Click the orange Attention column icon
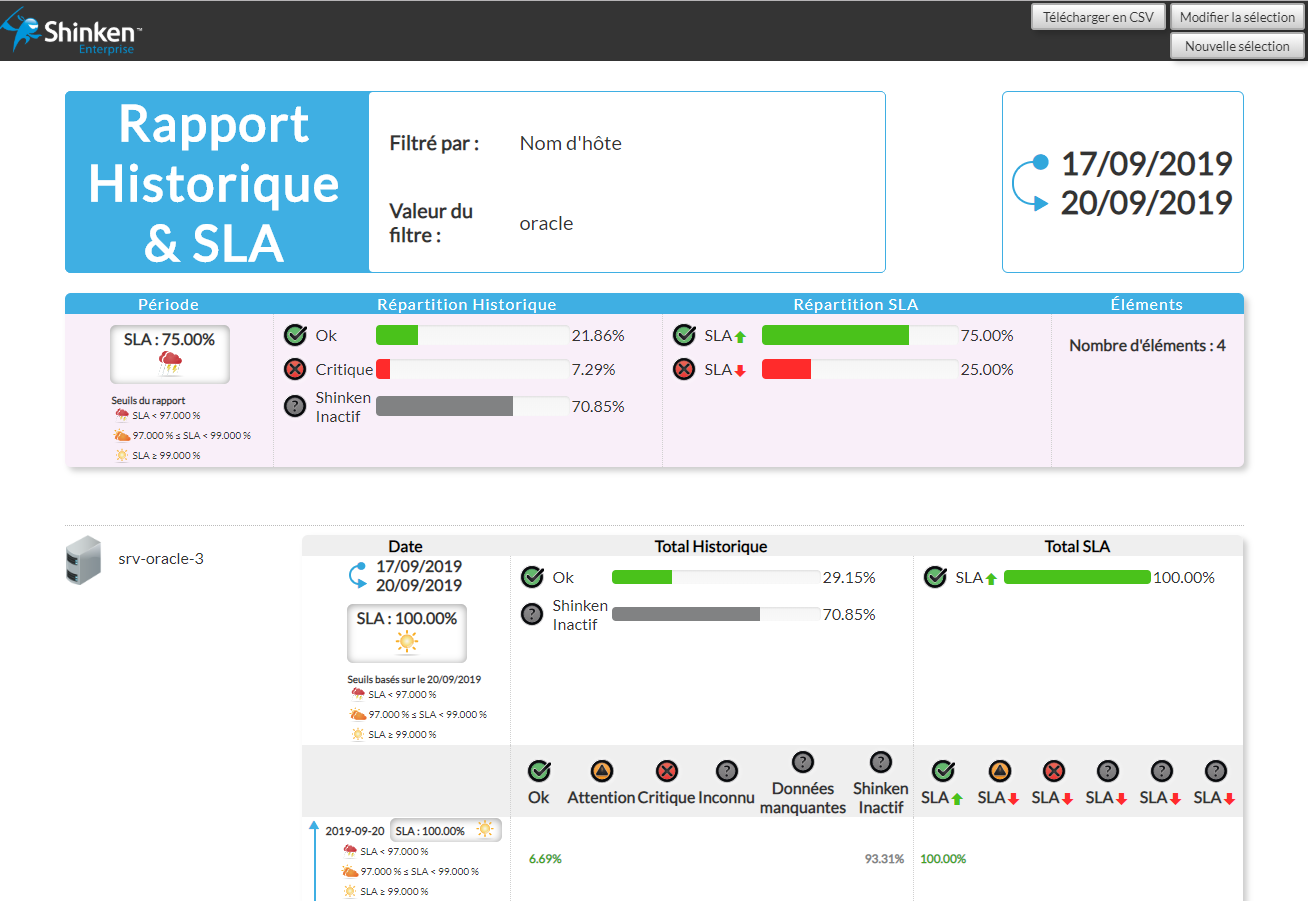The width and height of the screenshot is (1308, 901). pyautogui.click(x=601, y=771)
